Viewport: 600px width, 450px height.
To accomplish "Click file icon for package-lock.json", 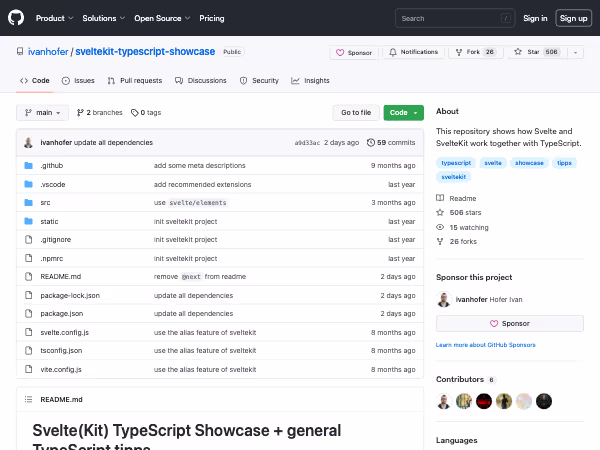I will point(29,295).
